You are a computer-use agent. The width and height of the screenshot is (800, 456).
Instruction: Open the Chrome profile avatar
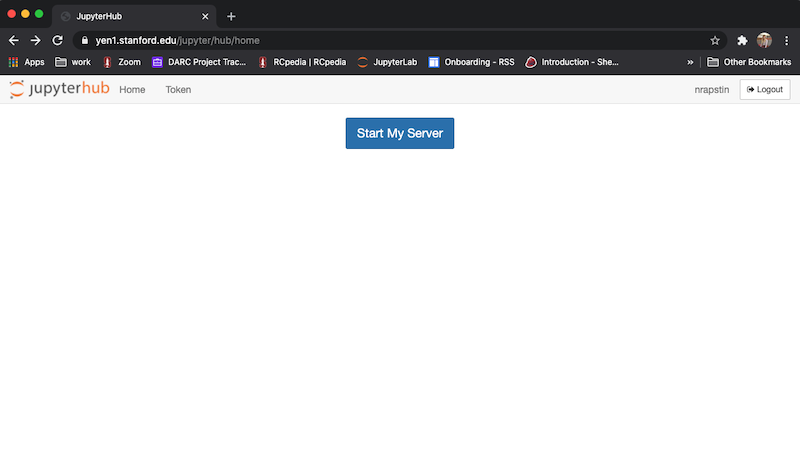coord(764,40)
